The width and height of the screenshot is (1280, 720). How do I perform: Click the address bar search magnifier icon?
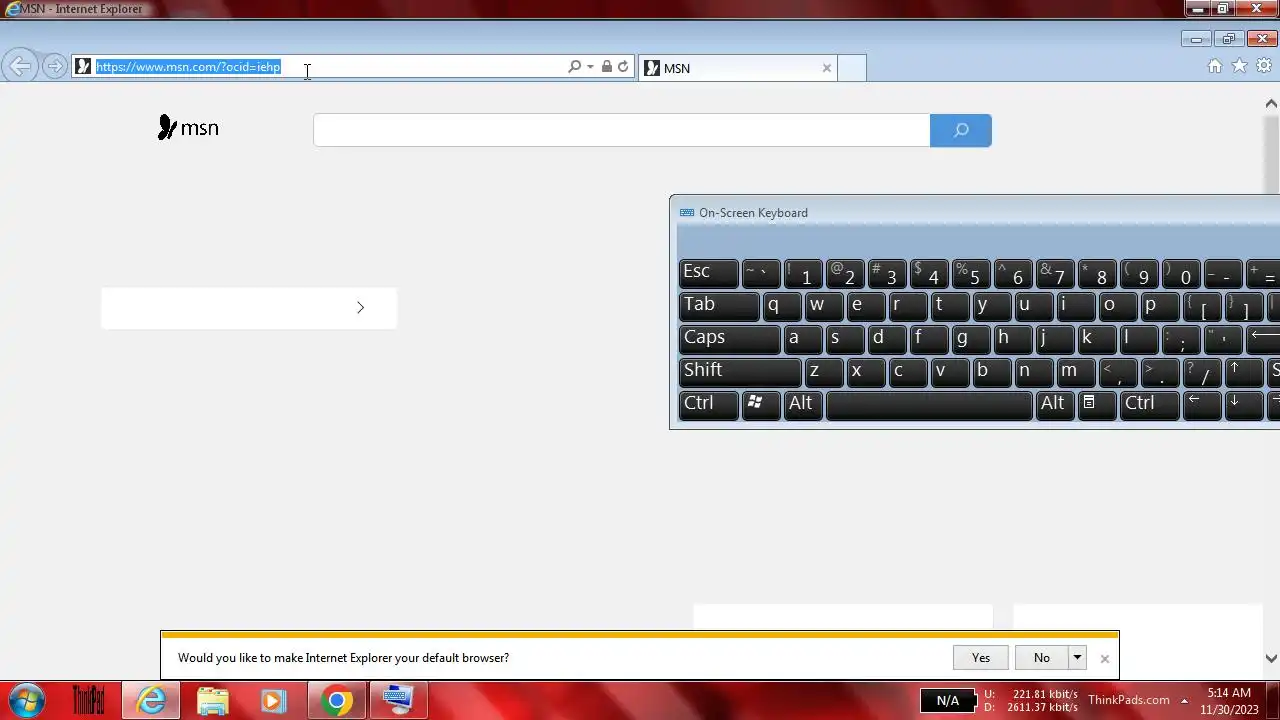tap(574, 67)
